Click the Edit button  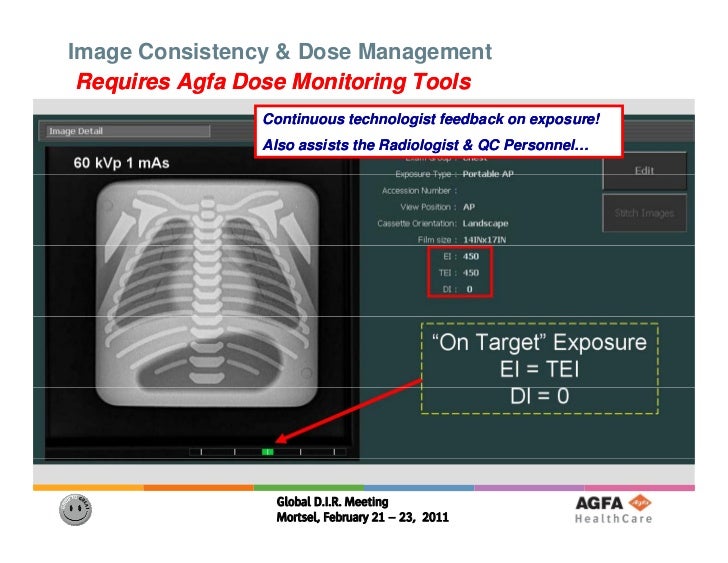click(644, 171)
